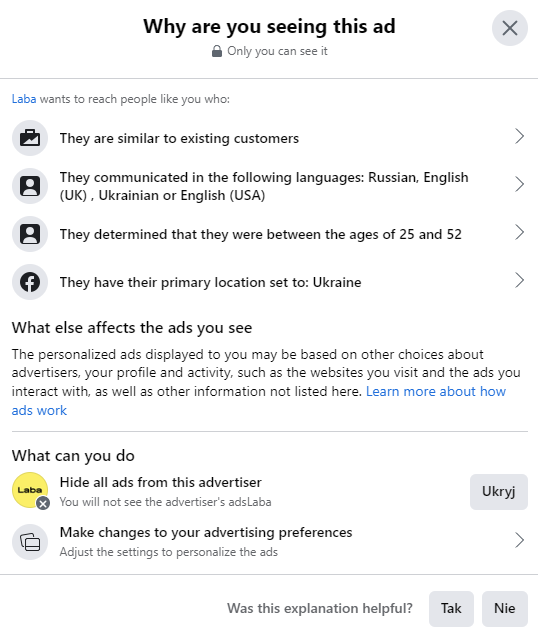The image size is (538, 639).
Task: Select Make changes to your advertising preferences
Action: pyautogui.click(x=269, y=542)
